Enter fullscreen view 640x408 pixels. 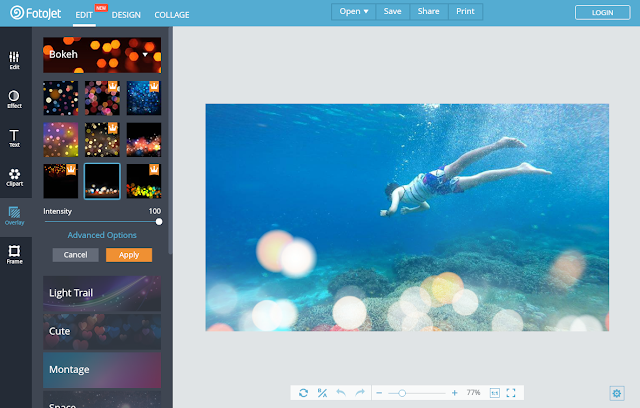(x=511, y=393)
